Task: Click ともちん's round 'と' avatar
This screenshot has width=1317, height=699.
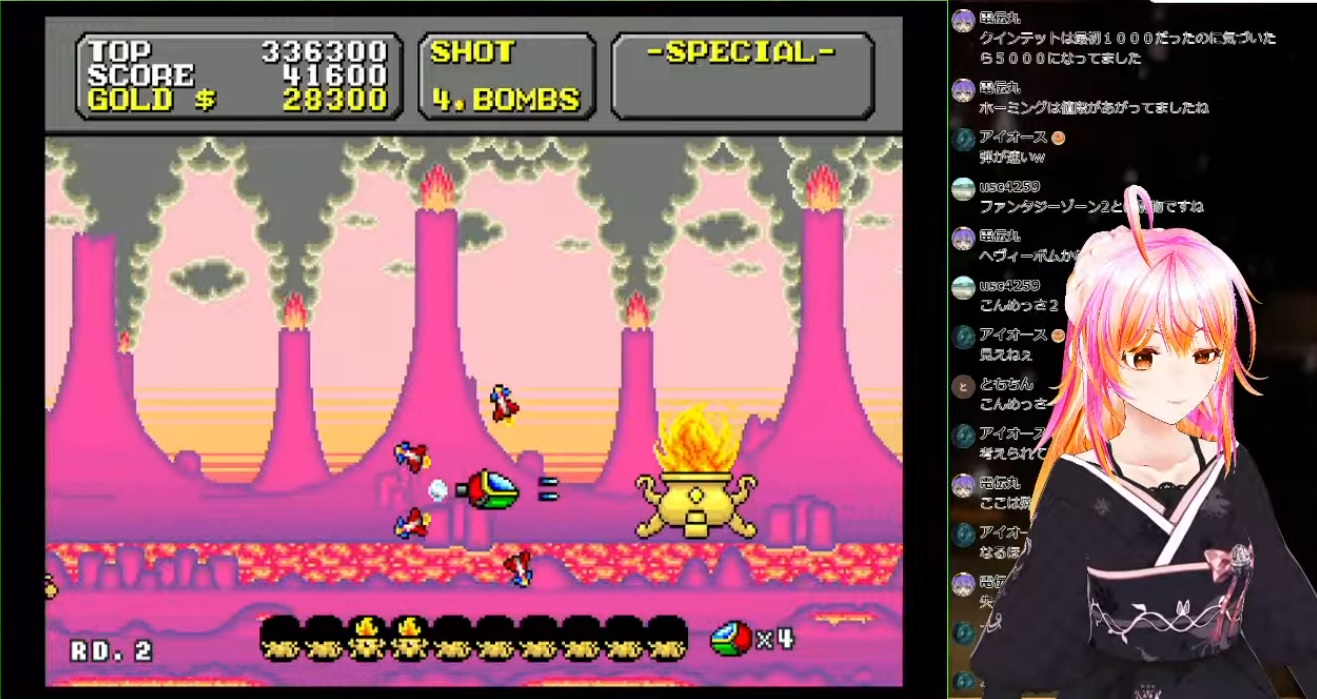Action: tap(963, 387)
